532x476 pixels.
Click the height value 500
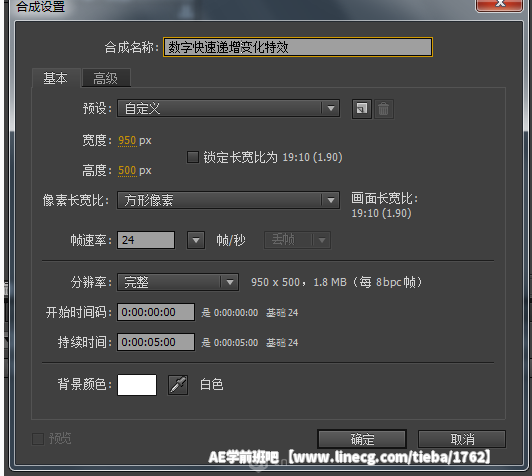click(x=127, y=170)
